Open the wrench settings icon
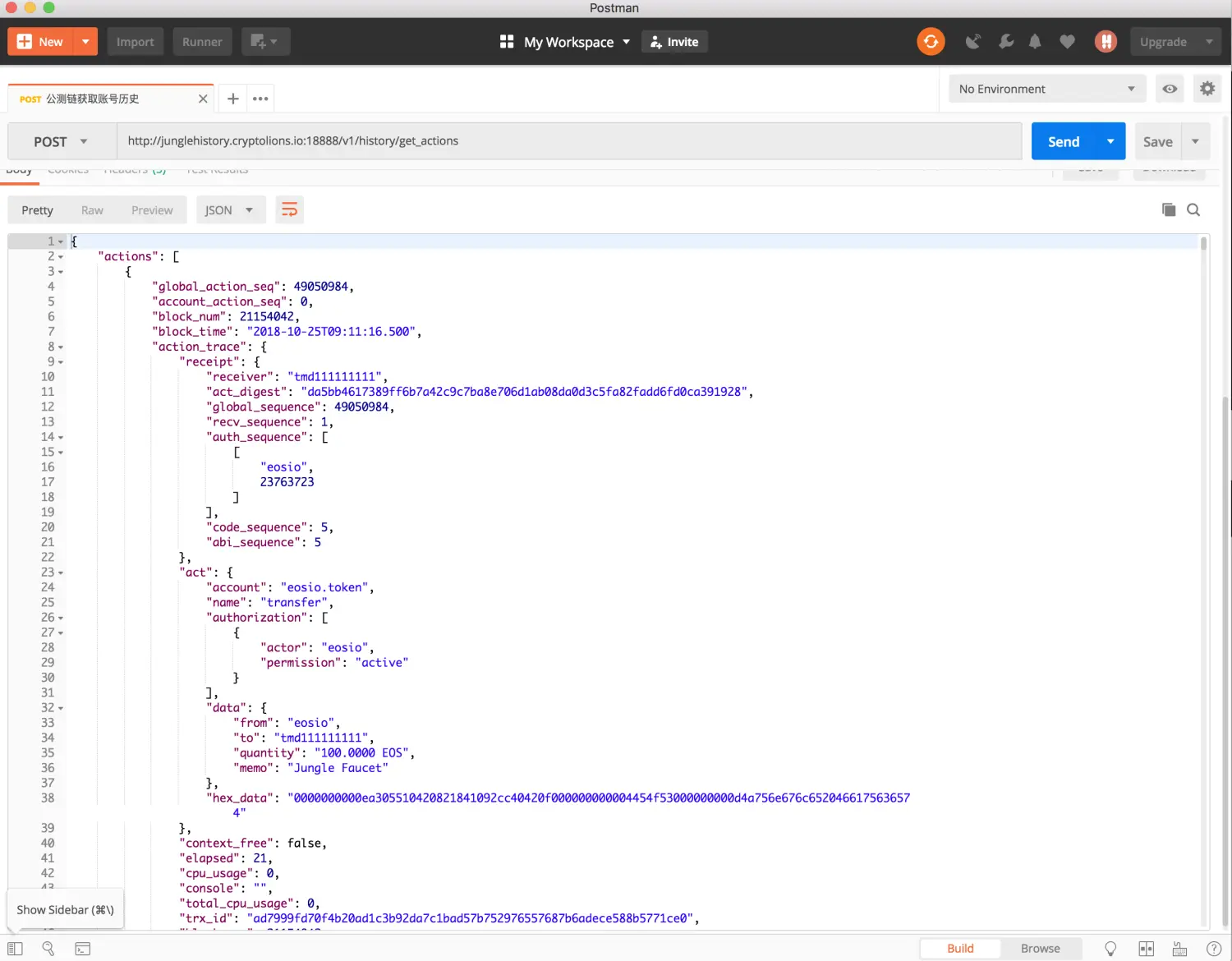This screenshot has width=1232, height=961. pos(1006,42)
